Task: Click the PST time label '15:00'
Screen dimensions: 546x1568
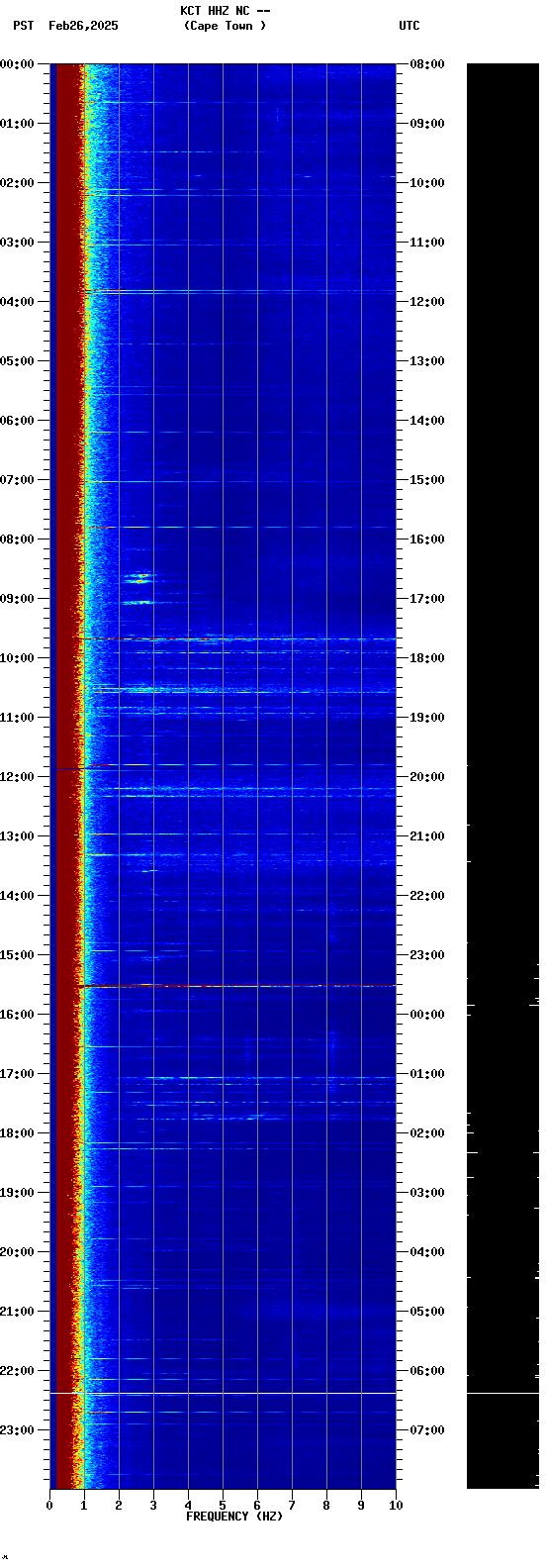Action: [x=17, y=955]
